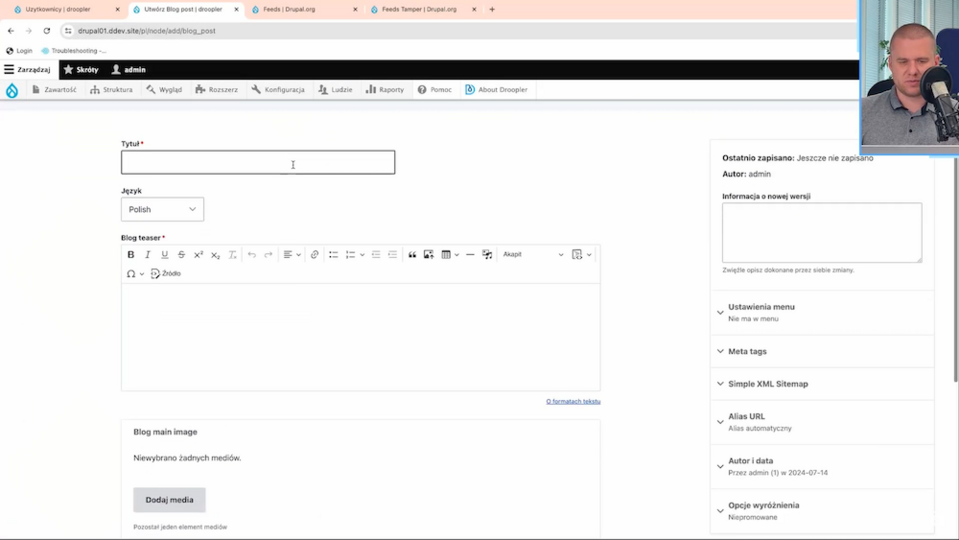Click the Informacja o nowej wersji textarea
959x540 pixels.
[x=821, y=232]
